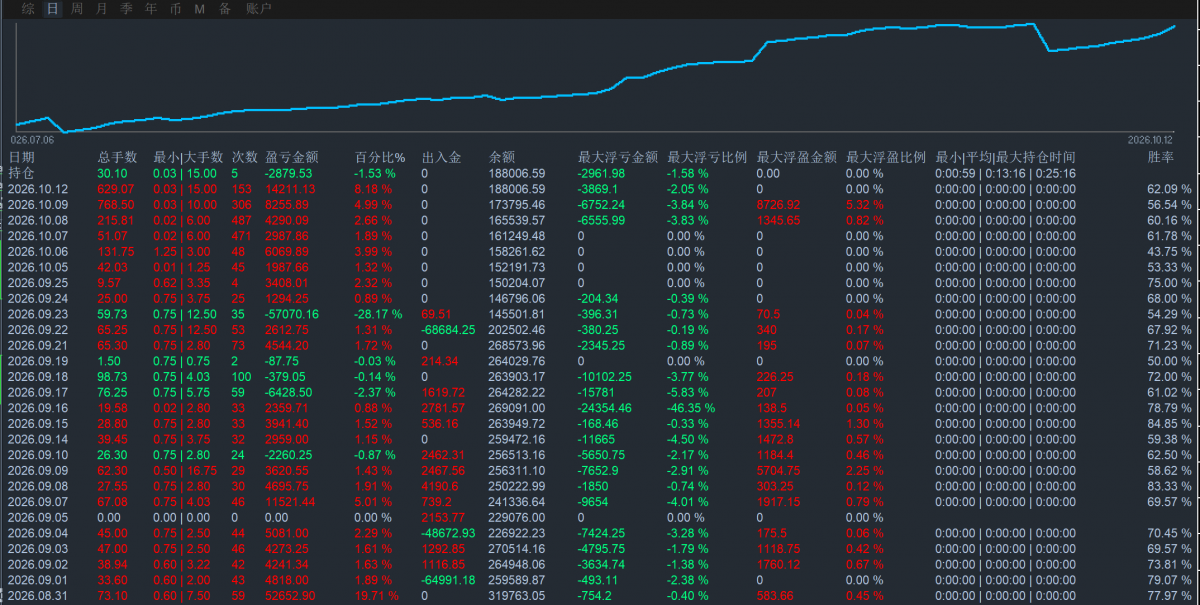Click the 2026.10.12 date label under chart
1200x605 pixels.
click(1150, 140)
